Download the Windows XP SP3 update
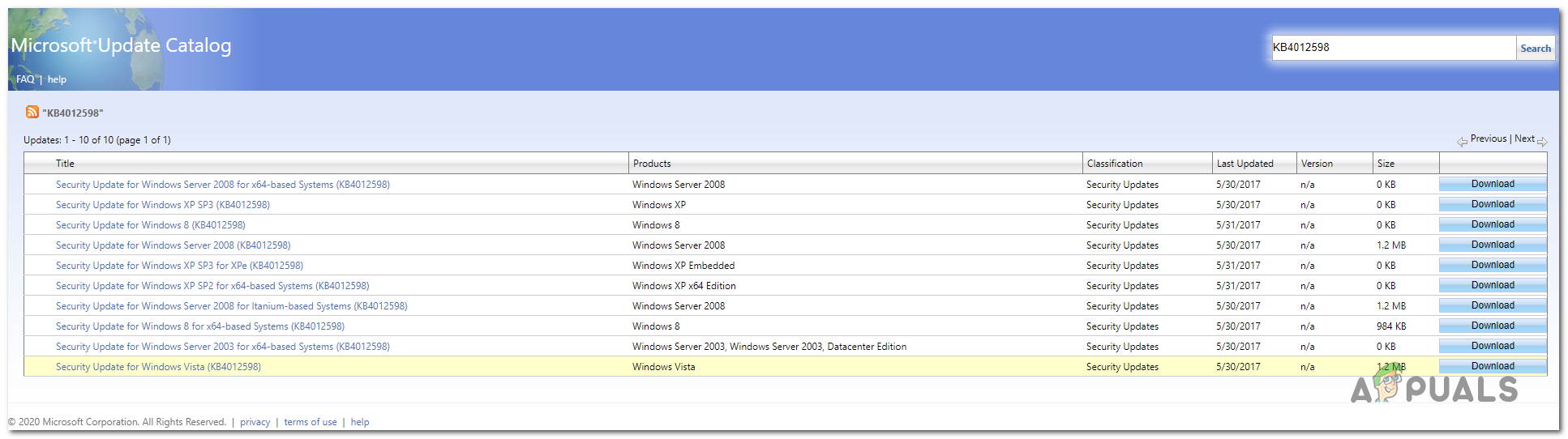The height and width of the screenshot is (439, 1568). click(1493, 204)
